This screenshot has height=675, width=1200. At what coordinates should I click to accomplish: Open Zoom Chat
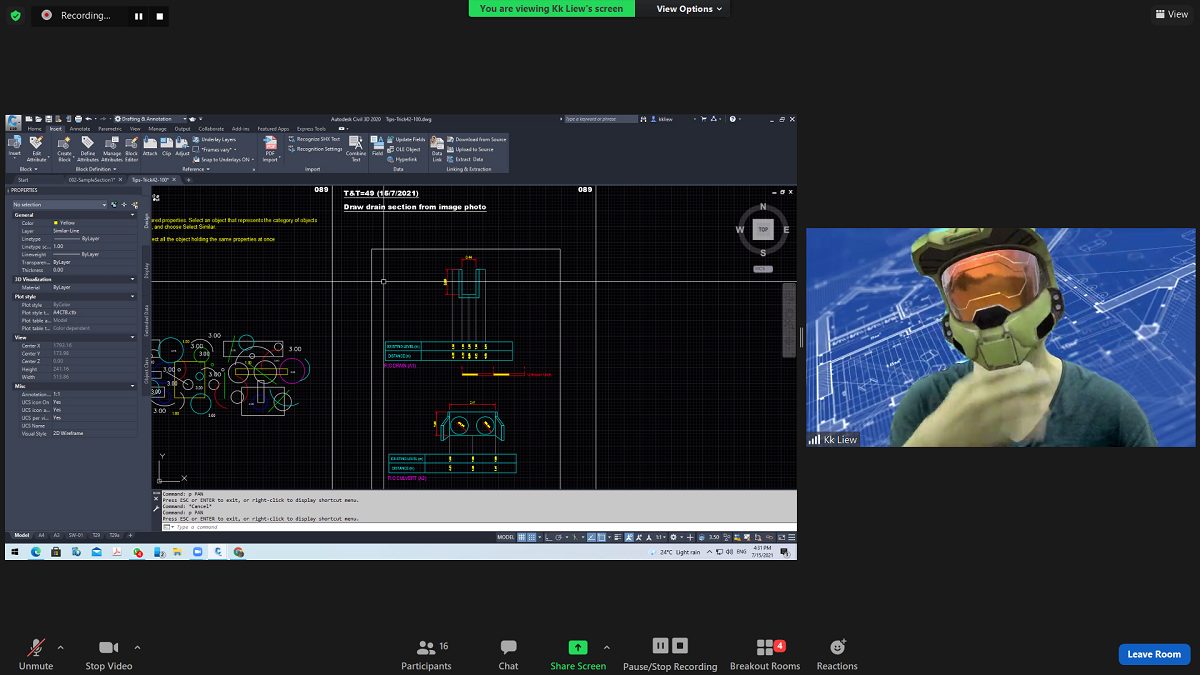[x=508, y=654]
